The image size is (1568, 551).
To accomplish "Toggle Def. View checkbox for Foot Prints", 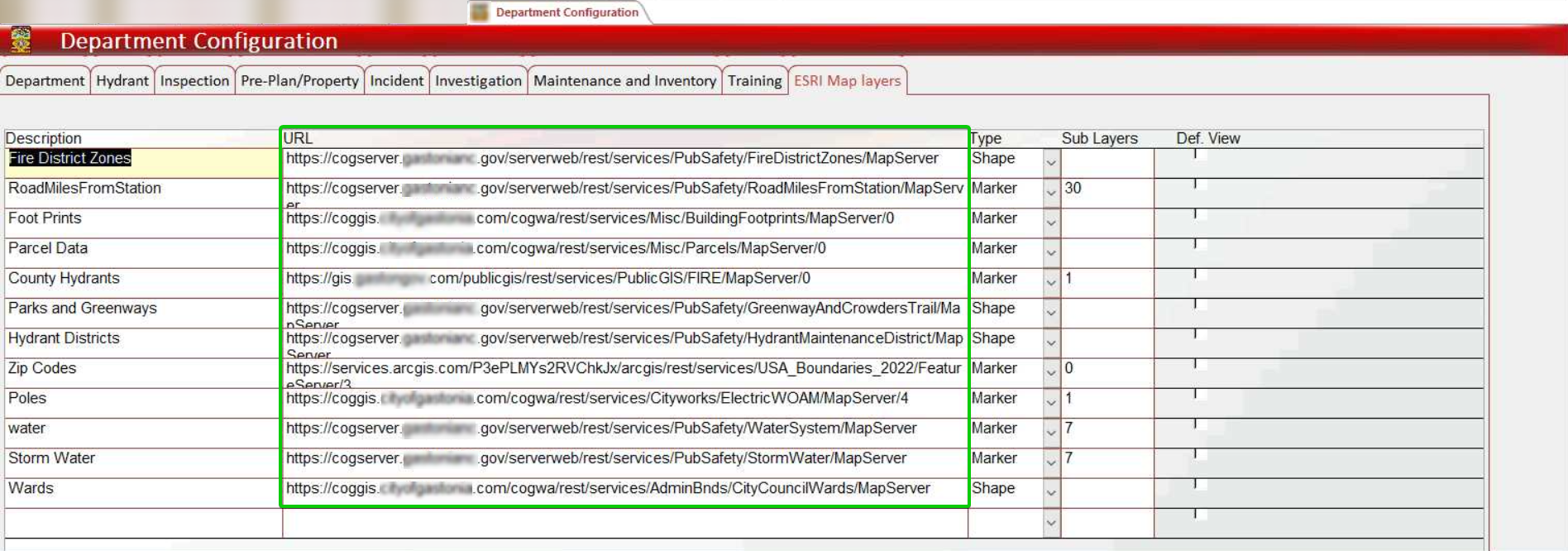I will [x=1200, y=214].
